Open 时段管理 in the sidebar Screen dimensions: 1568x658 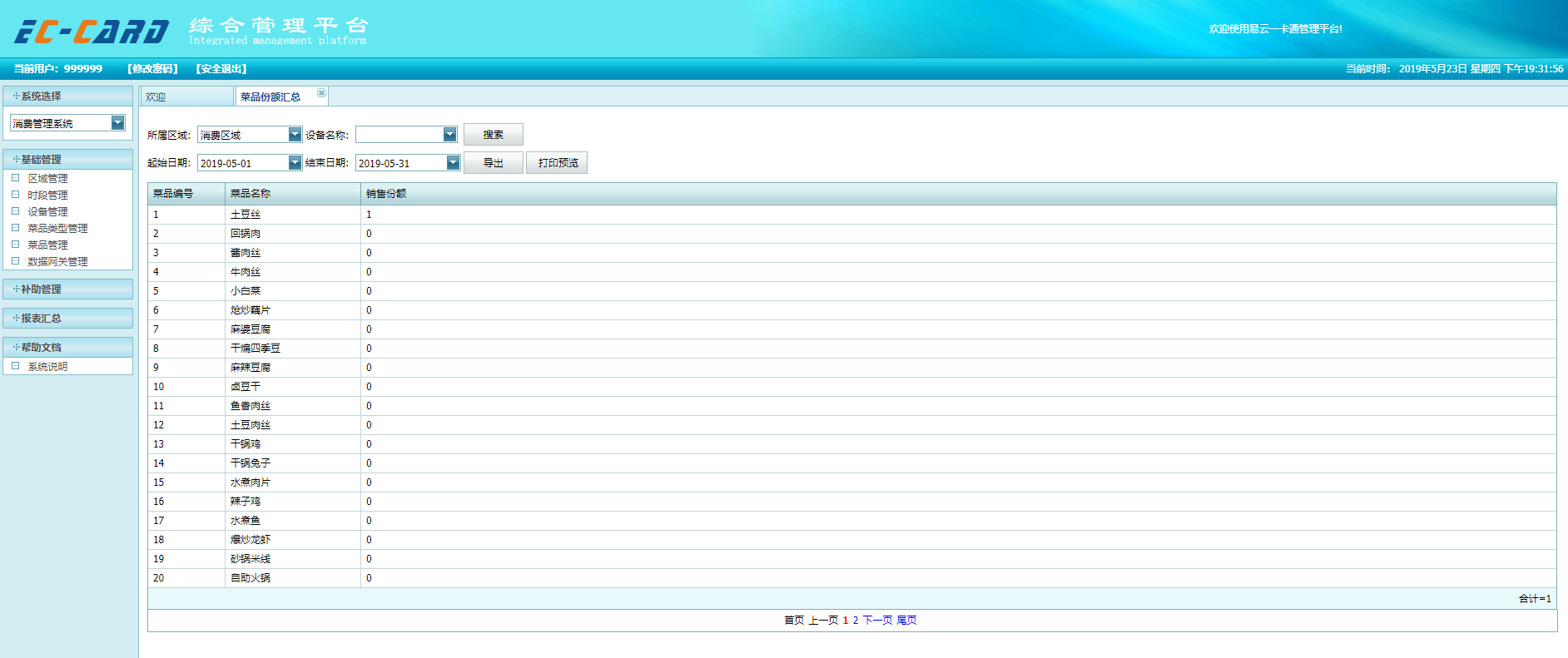pos(47,195)
